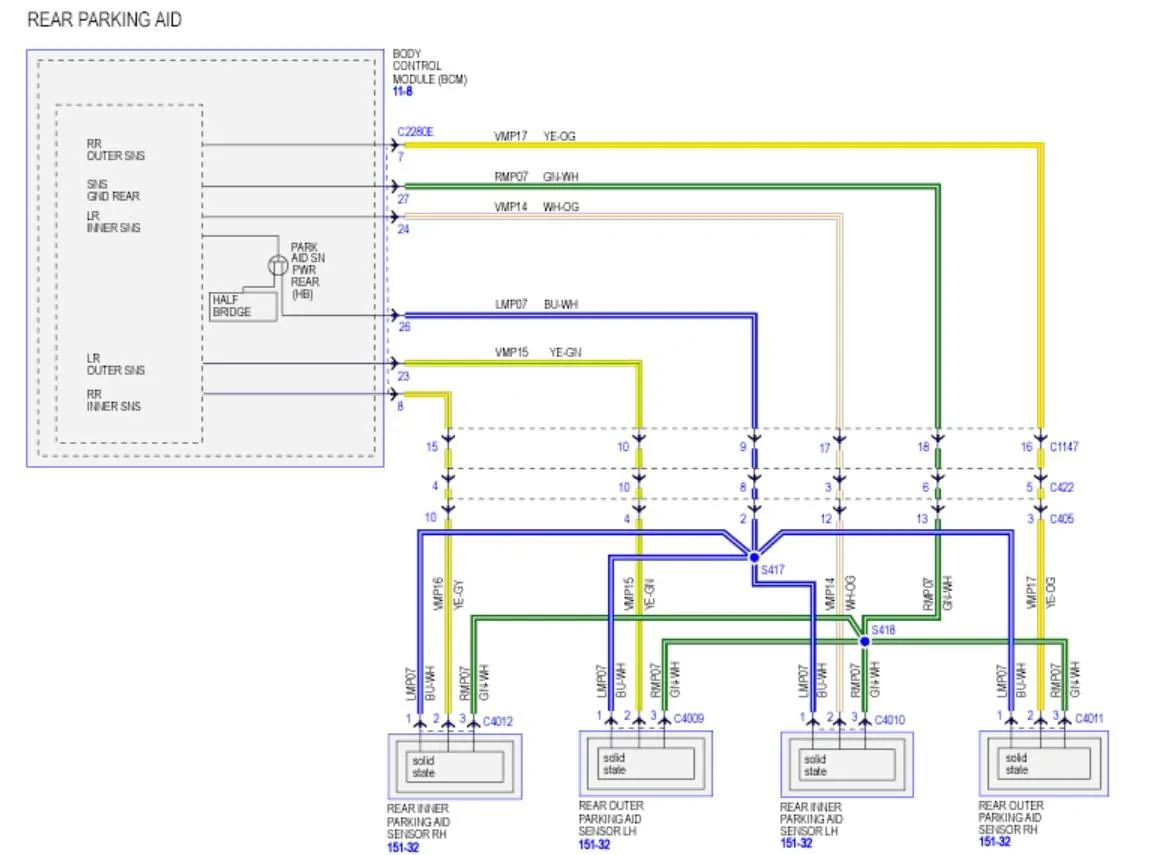1156x855 pixels.
Task: Click the blue LMP07 BU-WH wire label
Action: (x=536, y=304)
